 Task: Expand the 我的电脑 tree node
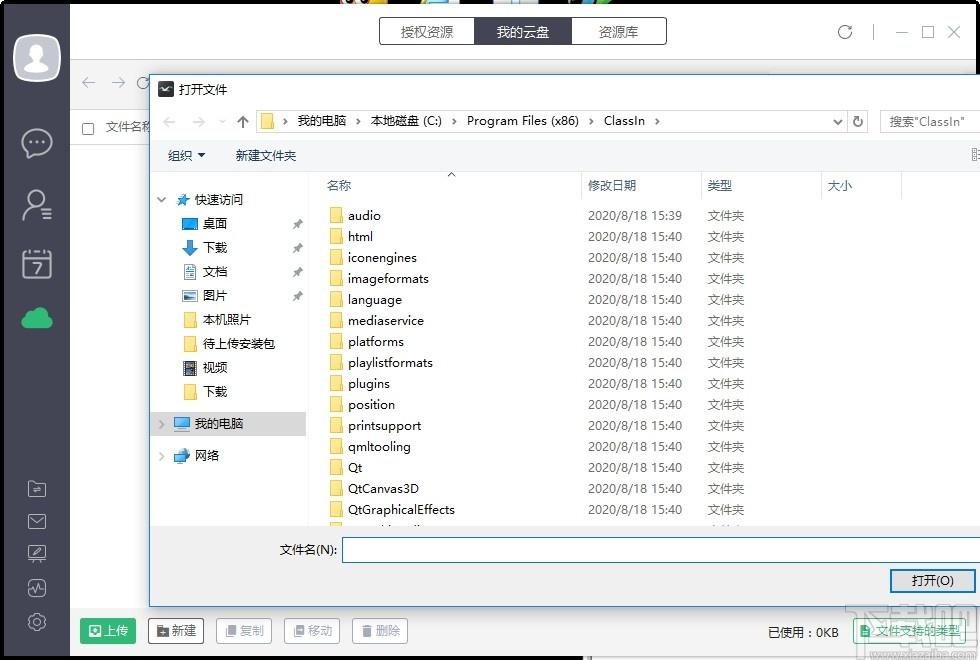pyautogui.click(x=162, y=424)
